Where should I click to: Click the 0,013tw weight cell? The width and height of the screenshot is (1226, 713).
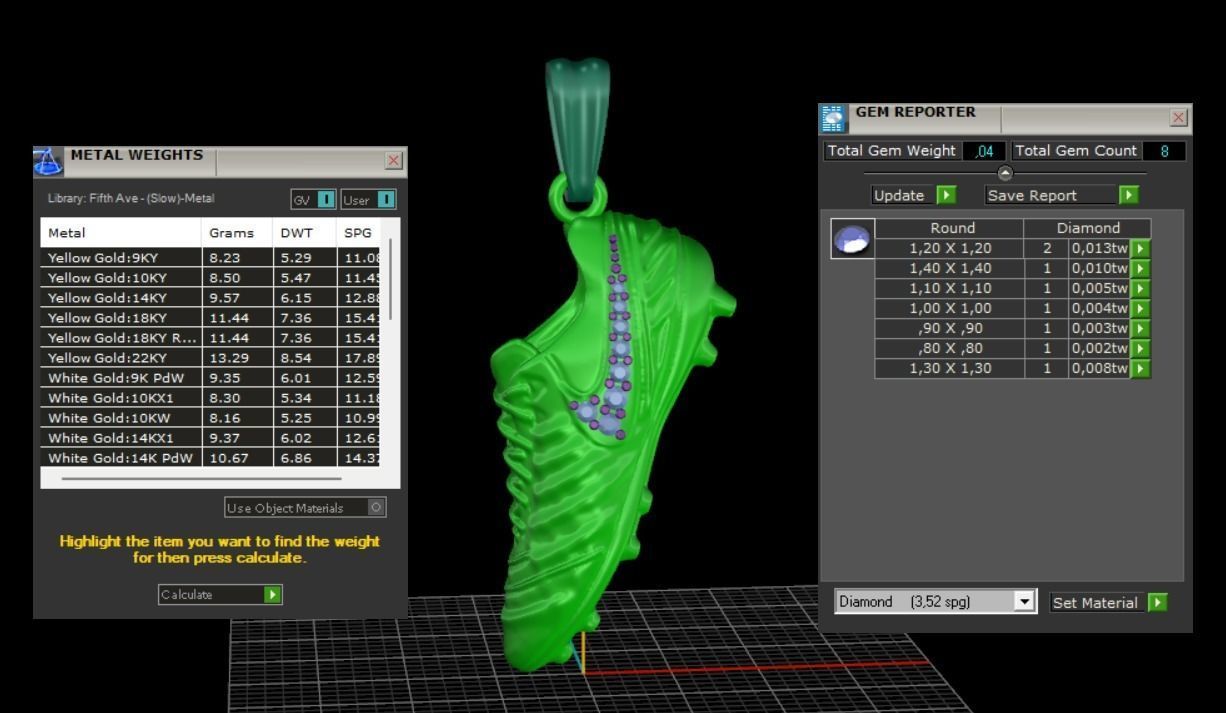[x=1099, y=249]
